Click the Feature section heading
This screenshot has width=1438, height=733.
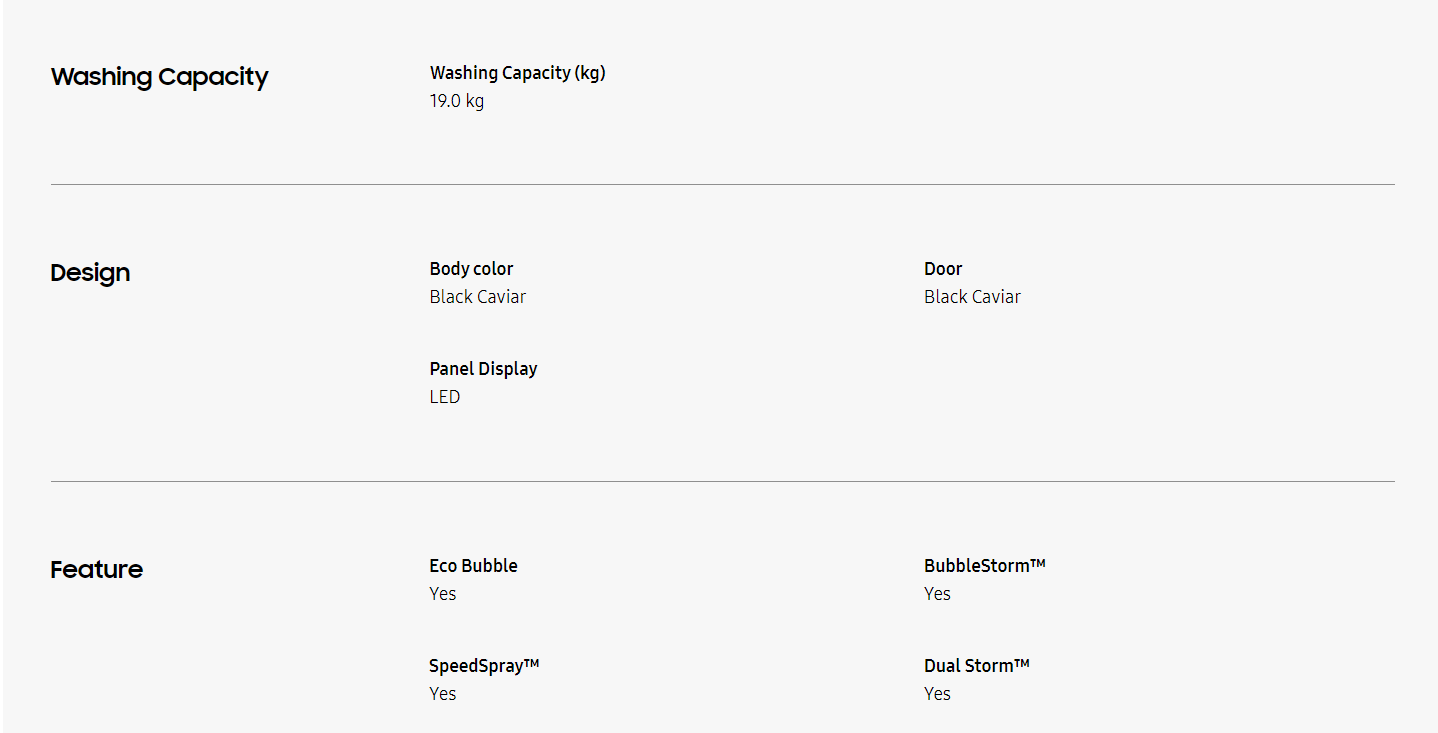pyautogui.click(x=96, y=570)
